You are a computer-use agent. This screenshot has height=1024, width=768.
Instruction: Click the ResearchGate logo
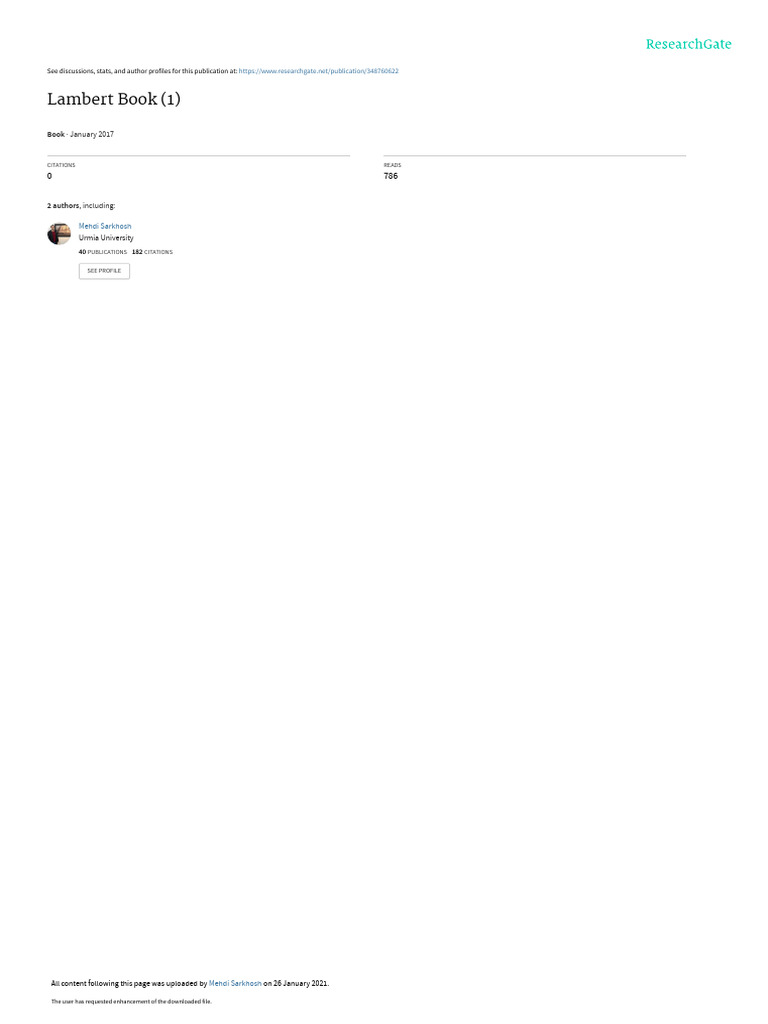point(688,44)
